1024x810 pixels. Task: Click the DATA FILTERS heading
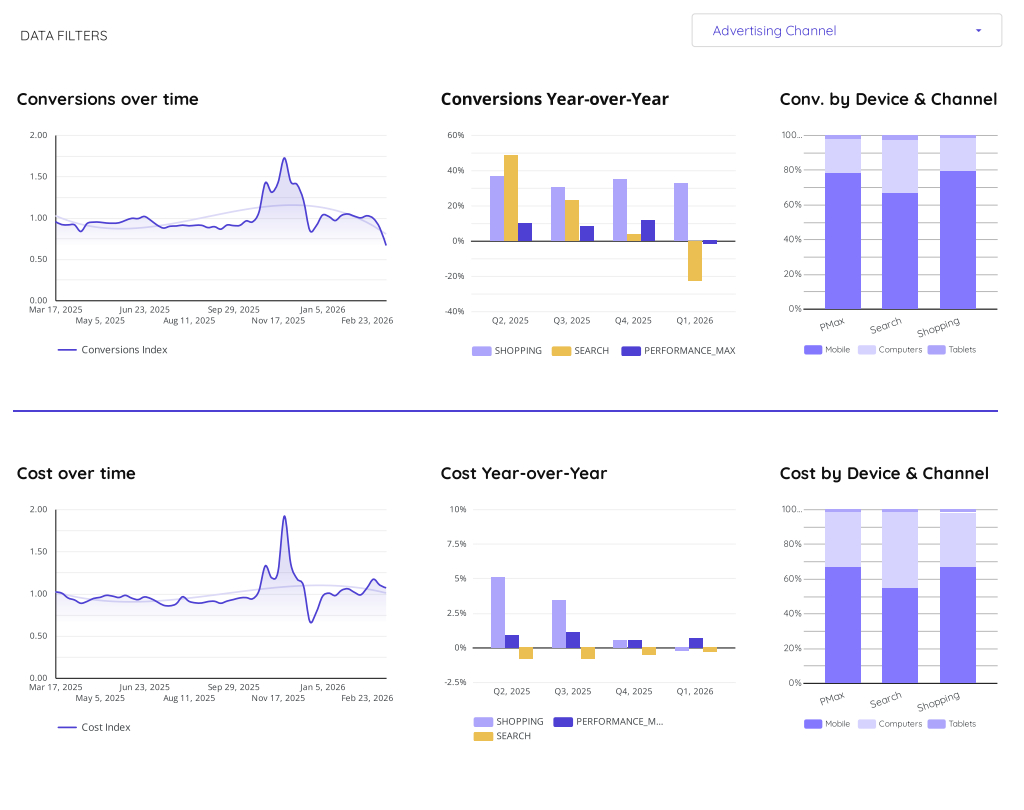pos(64,36)
